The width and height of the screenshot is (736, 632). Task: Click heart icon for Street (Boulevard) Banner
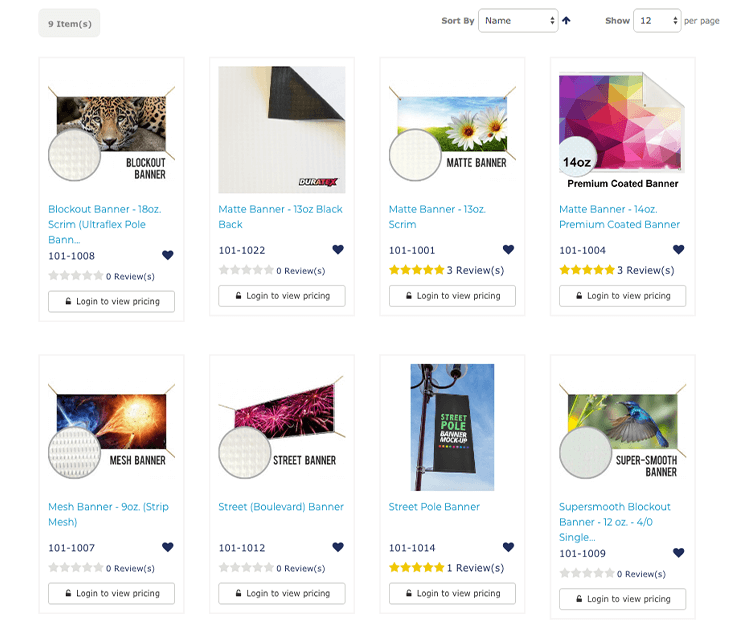click(x=338, y=547)
